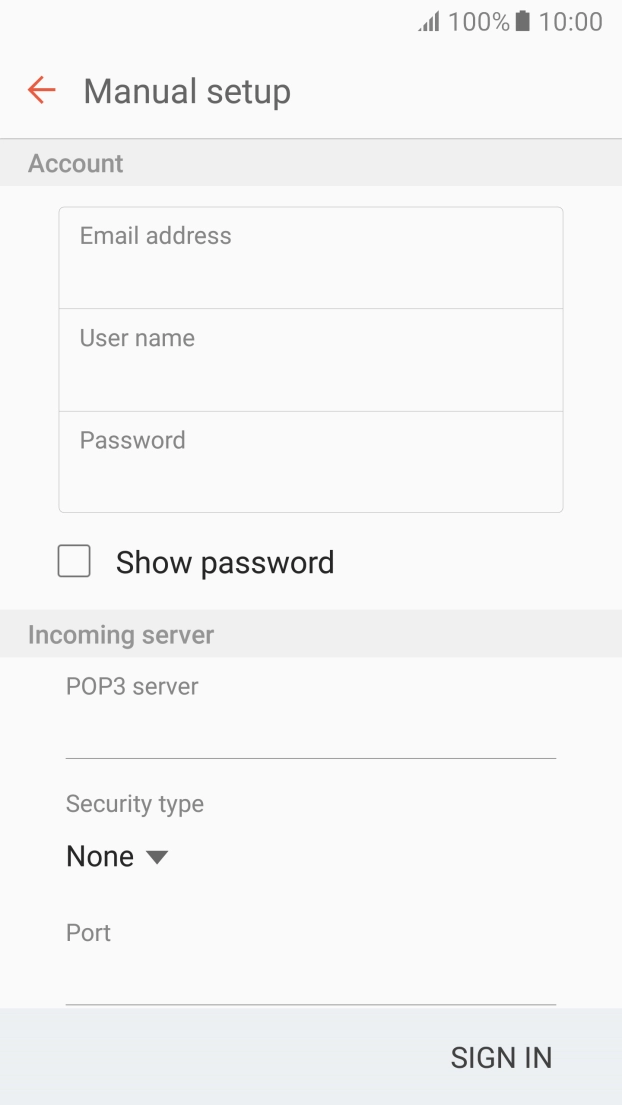This screenshot has width=622, height=1105.
Task: Tap the Show password text label
Action: (225, 563)
